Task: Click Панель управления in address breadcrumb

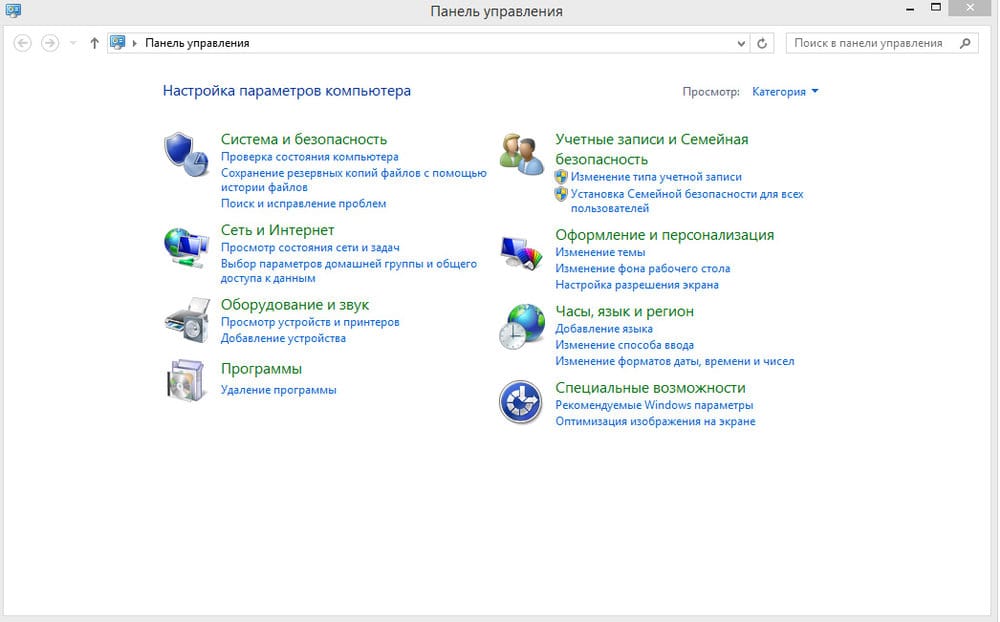Action: 197,43
